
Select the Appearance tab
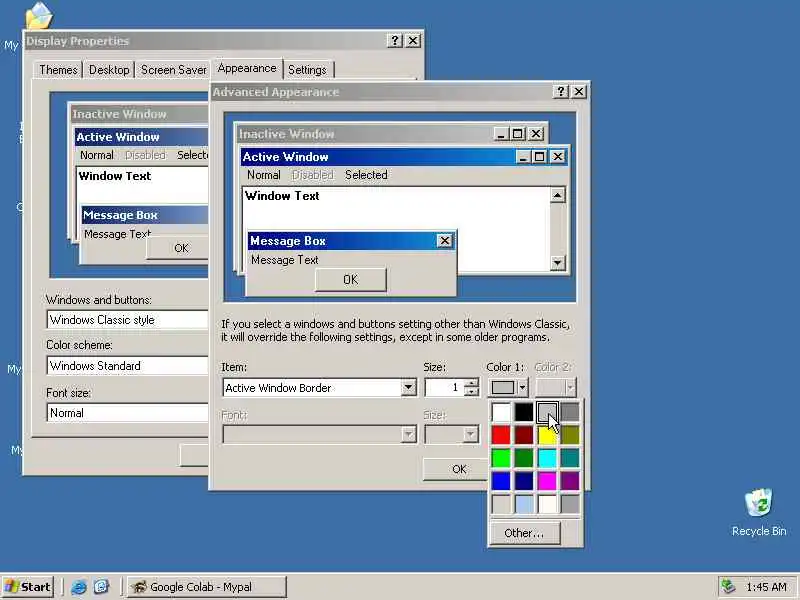(247, 68)
